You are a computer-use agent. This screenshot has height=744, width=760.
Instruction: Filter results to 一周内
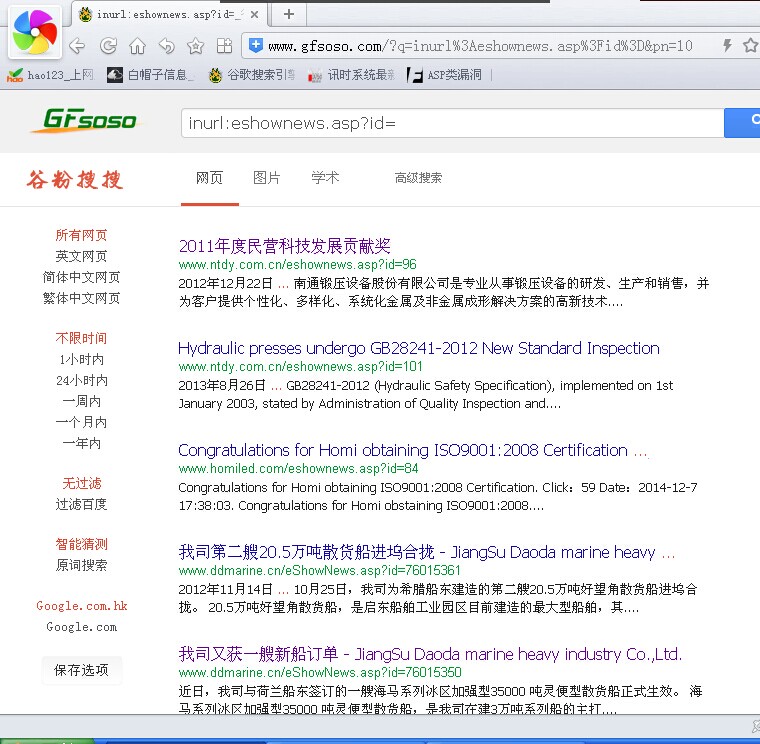tap(81, 401)
